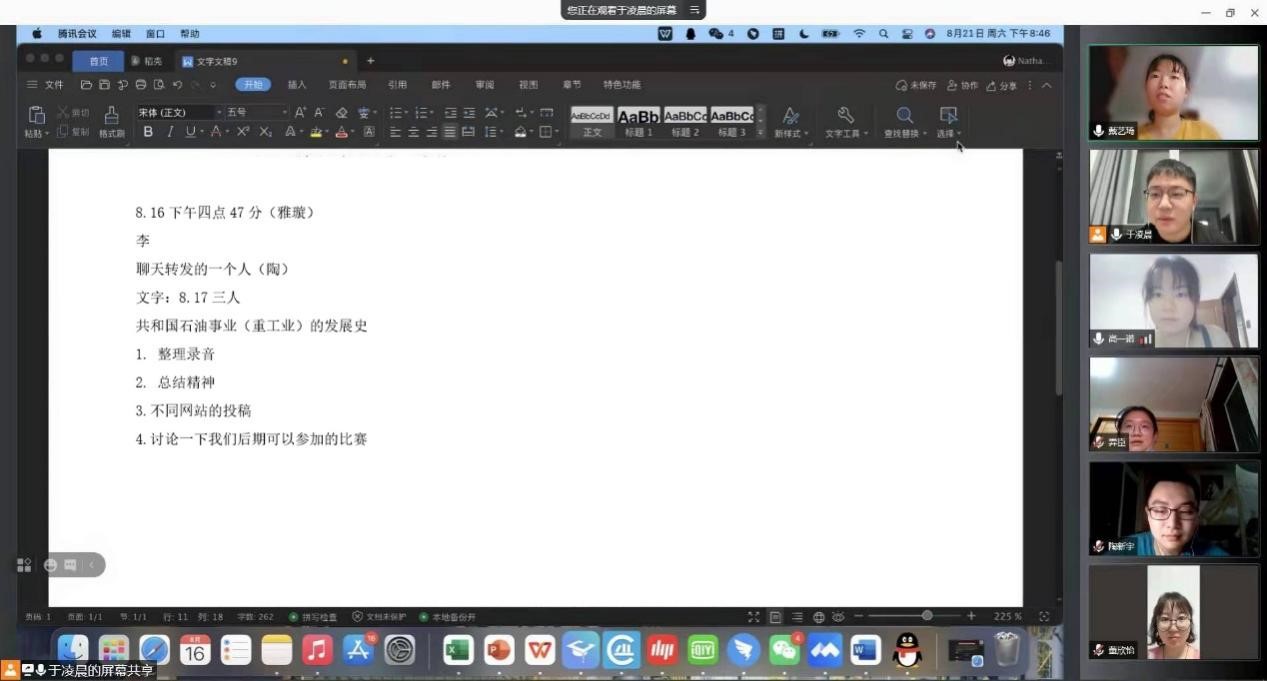This screenshot has width=1267, height=681.
Task: Open the font name dropdown 宋体 (正文)
Action: 177,113
